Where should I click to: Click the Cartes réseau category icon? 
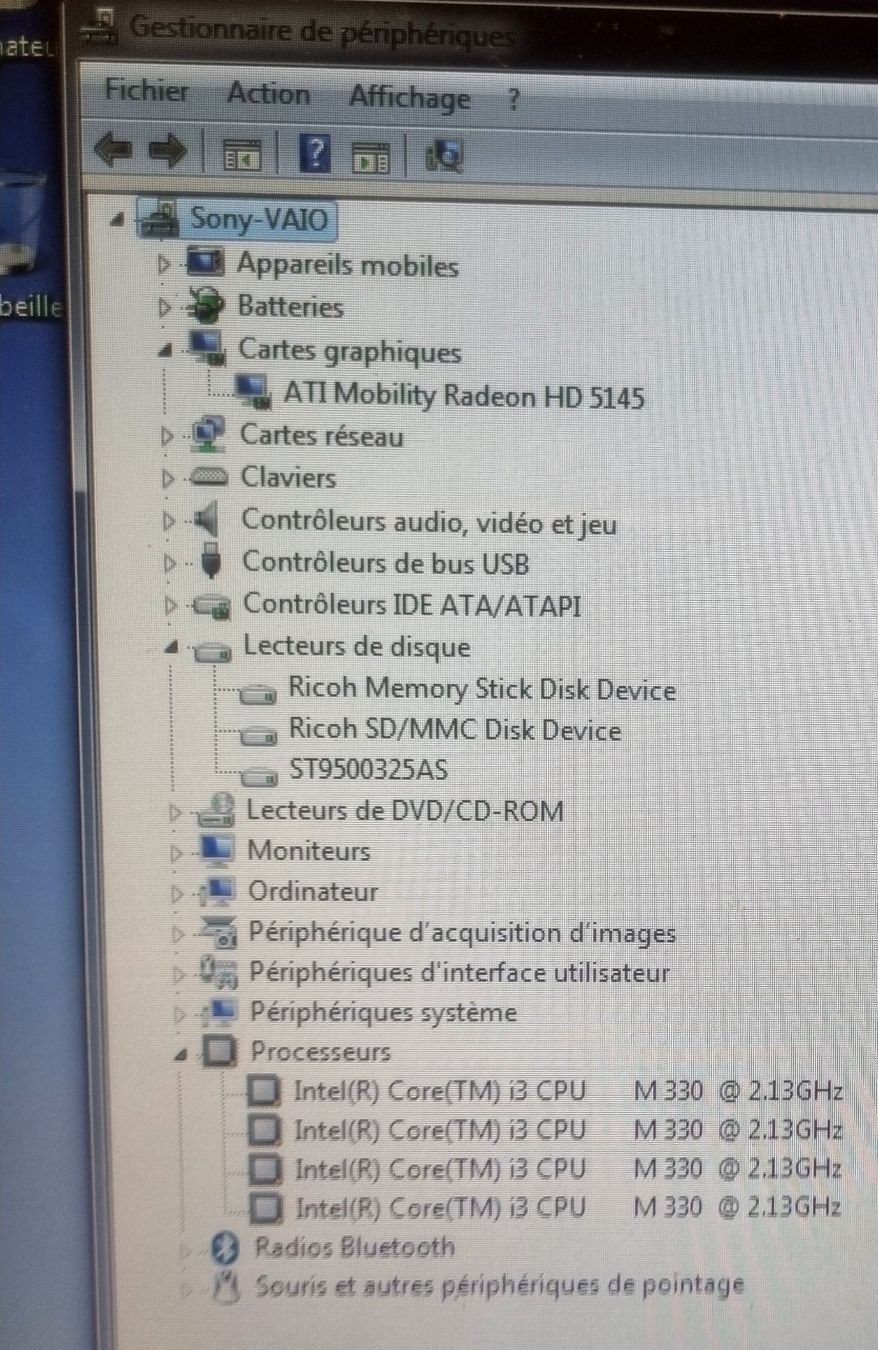point(209,436)
